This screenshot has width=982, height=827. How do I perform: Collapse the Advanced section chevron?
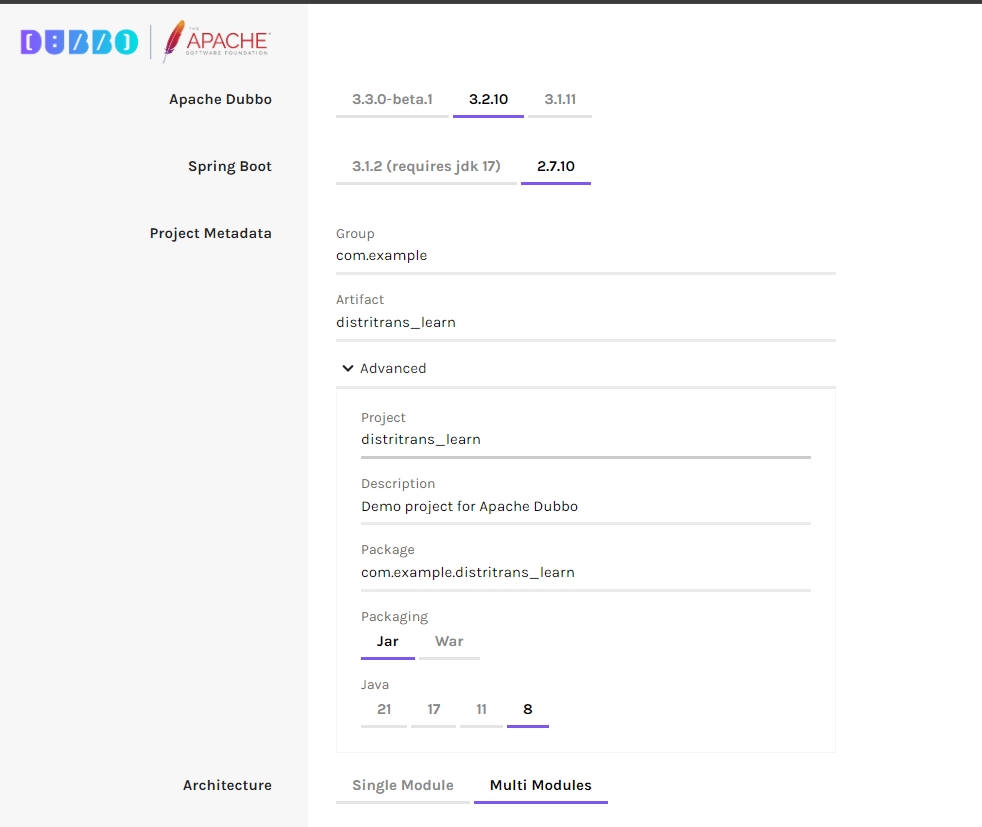pos(348,368)
